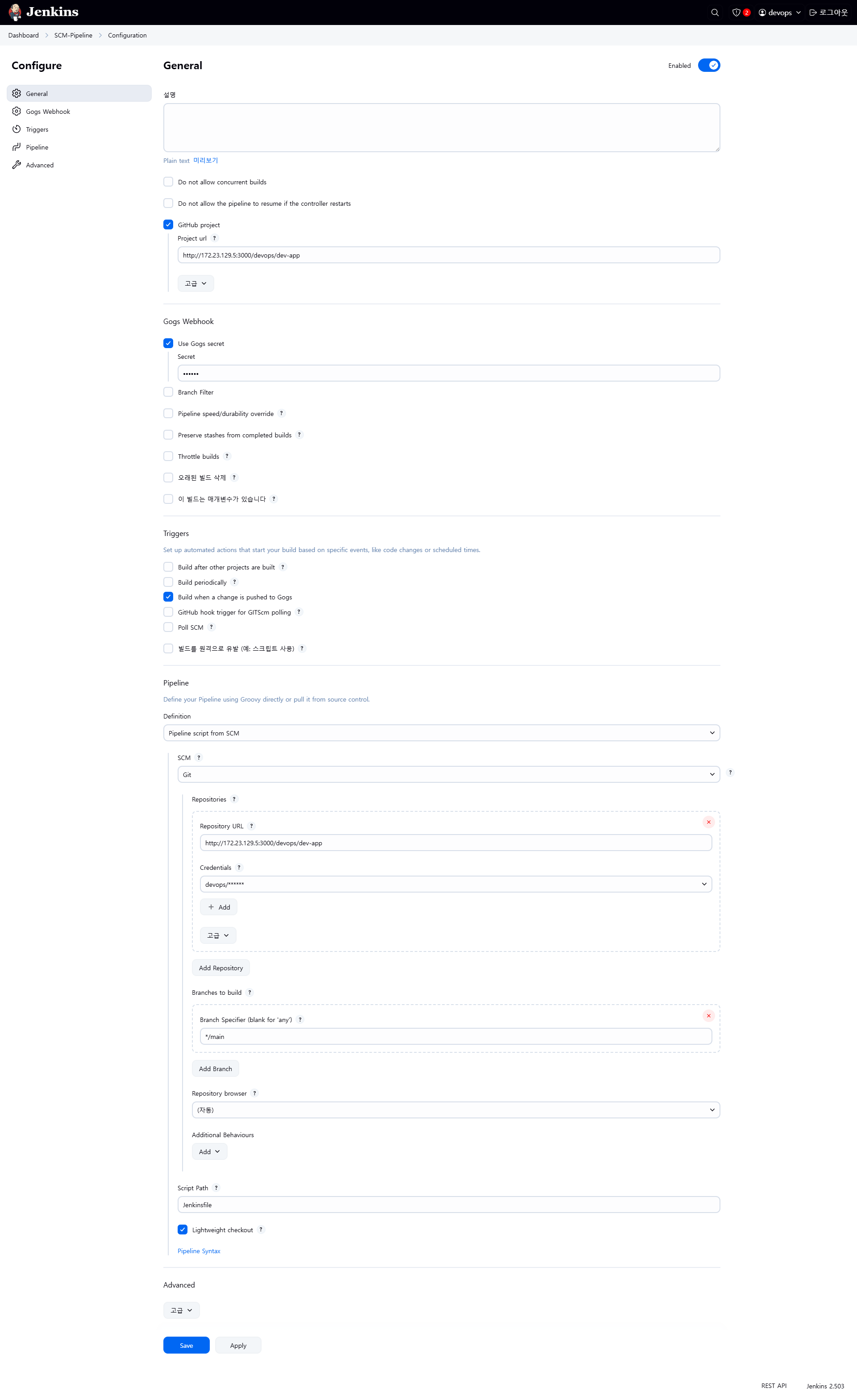857x1400 pixels.
Task: Navigate to SCM-Pipeline breadcrumb
Action: pyautogui.click(x=73, y=35)
